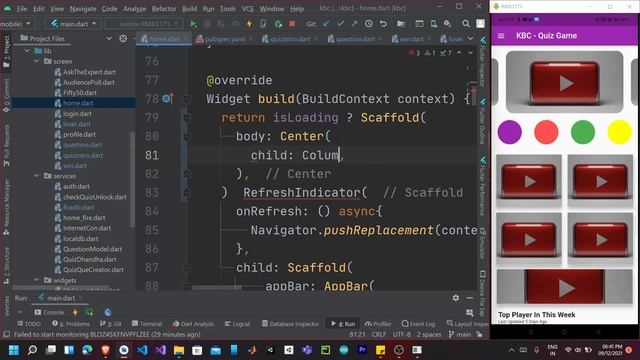Click CRLF line separator in status bar

point(379,334)
